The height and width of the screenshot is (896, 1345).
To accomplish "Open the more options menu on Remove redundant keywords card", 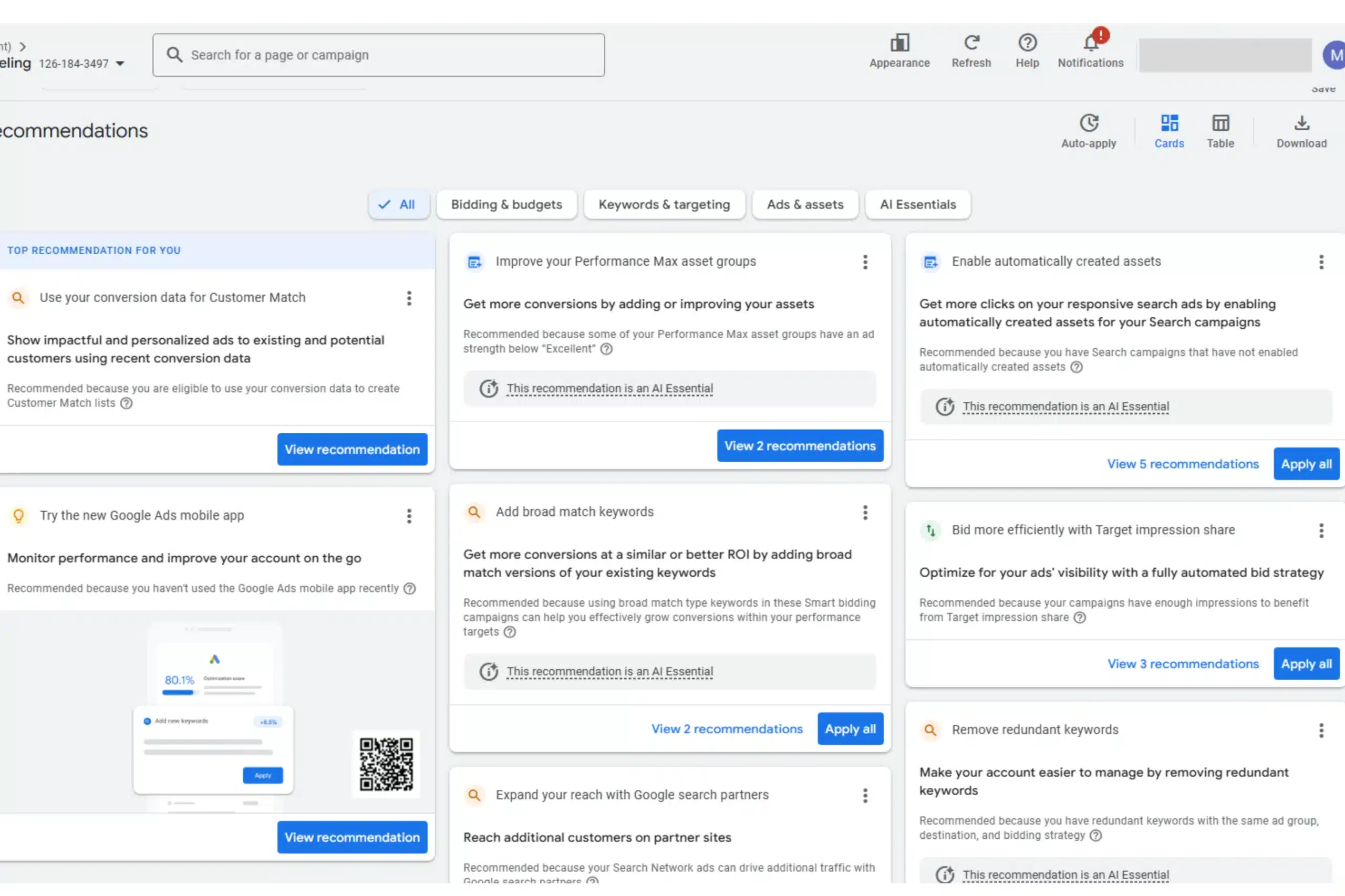I will pyautogui.click(x=1321, y=731).
